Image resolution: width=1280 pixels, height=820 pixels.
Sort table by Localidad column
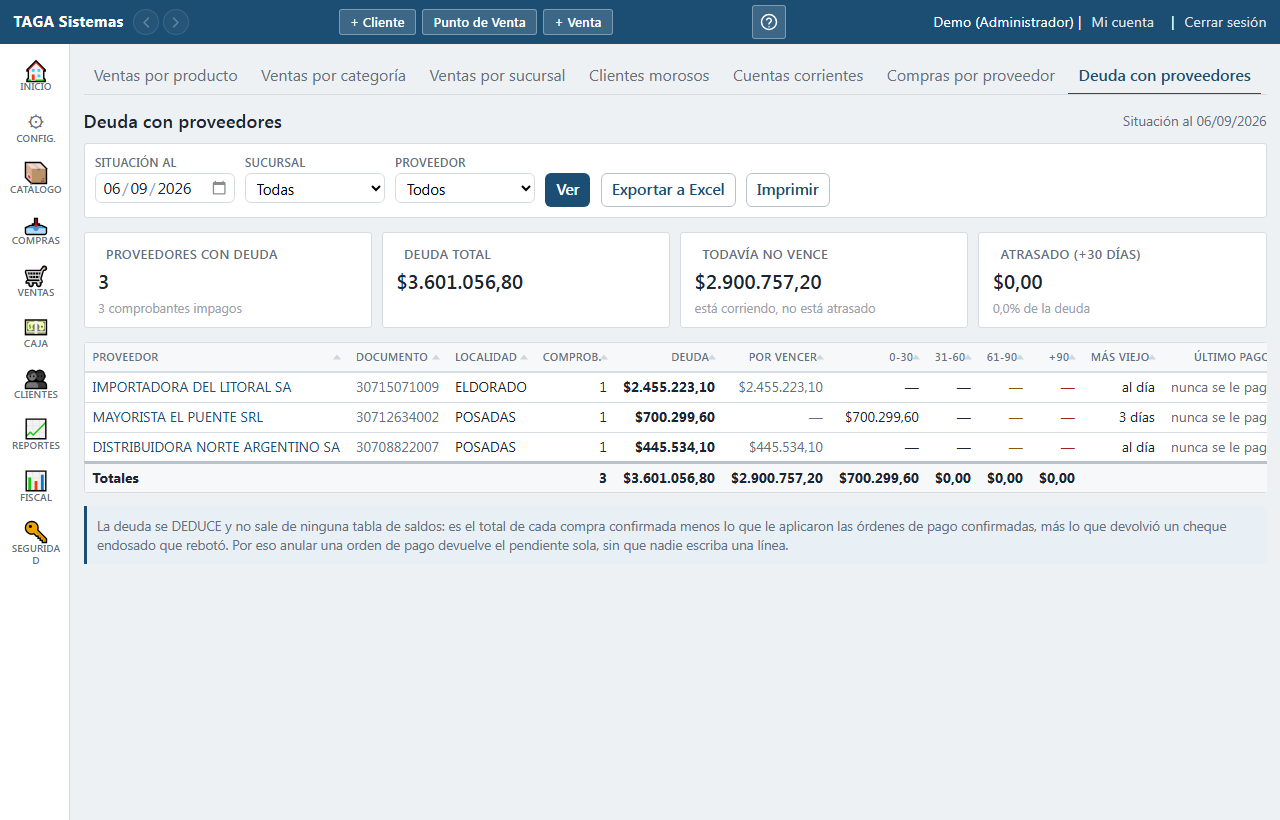(491, 357)
